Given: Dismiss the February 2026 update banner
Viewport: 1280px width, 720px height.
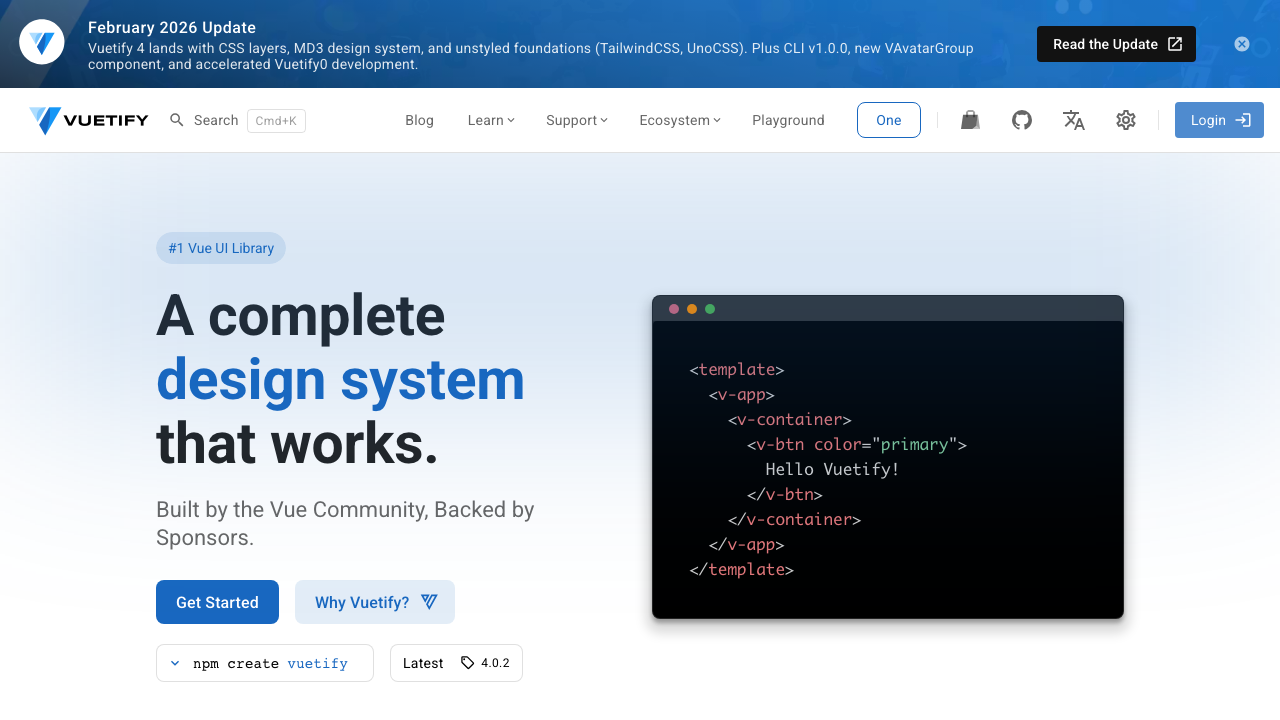Looking at the screenshot, I should pos(1241,43).
